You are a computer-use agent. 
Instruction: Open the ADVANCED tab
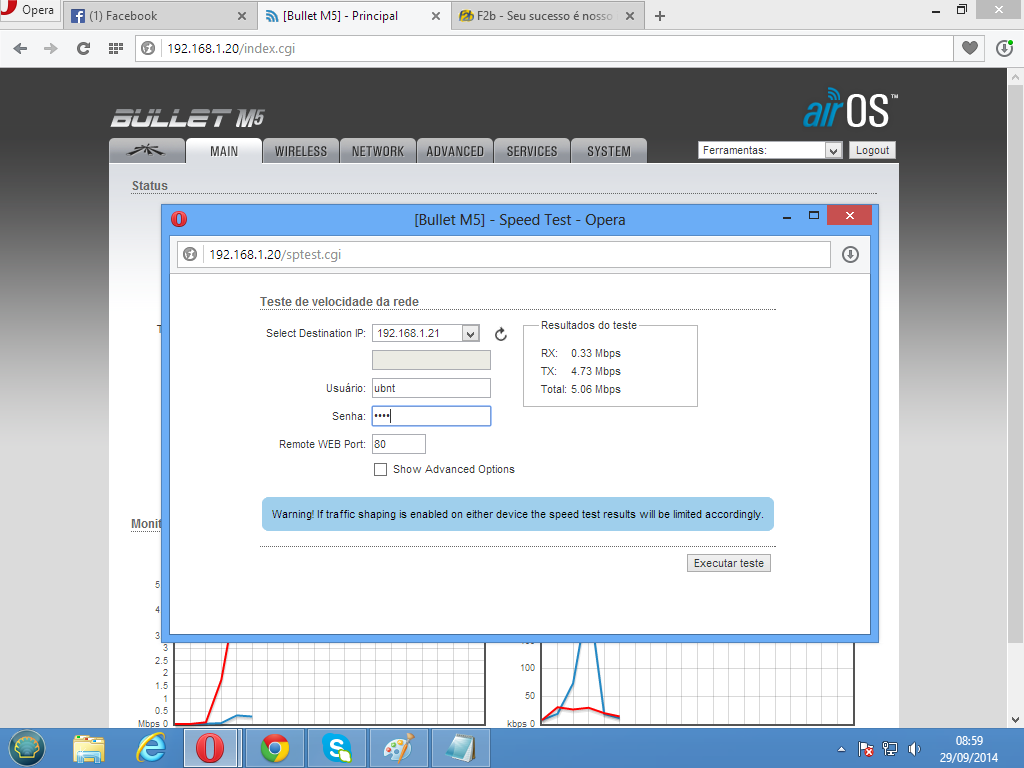[455, 151]
